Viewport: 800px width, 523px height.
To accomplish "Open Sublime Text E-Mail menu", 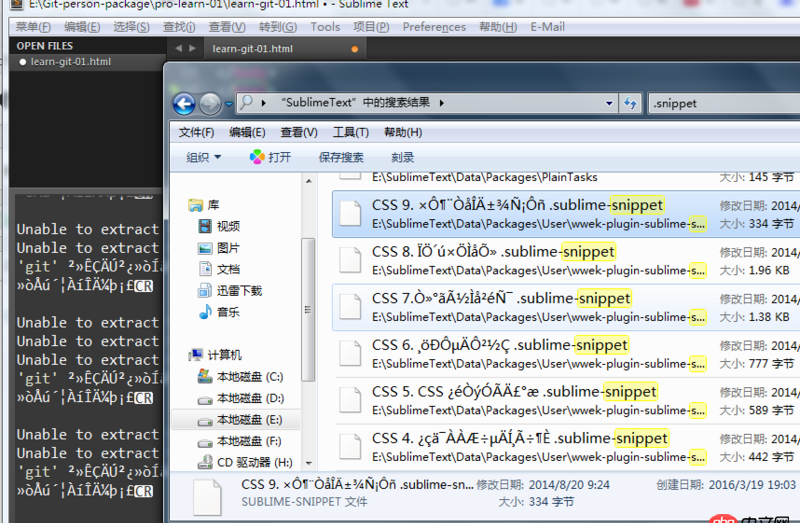I will pos(547,27).
